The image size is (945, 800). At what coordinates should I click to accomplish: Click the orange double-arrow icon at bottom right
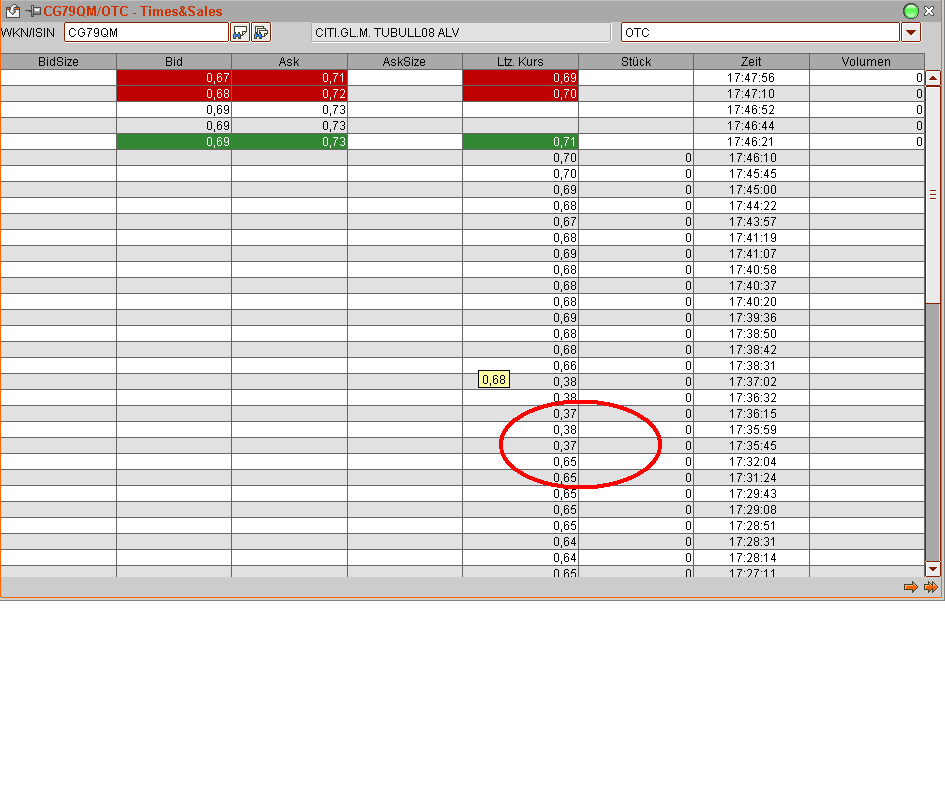tap(932, 587)
